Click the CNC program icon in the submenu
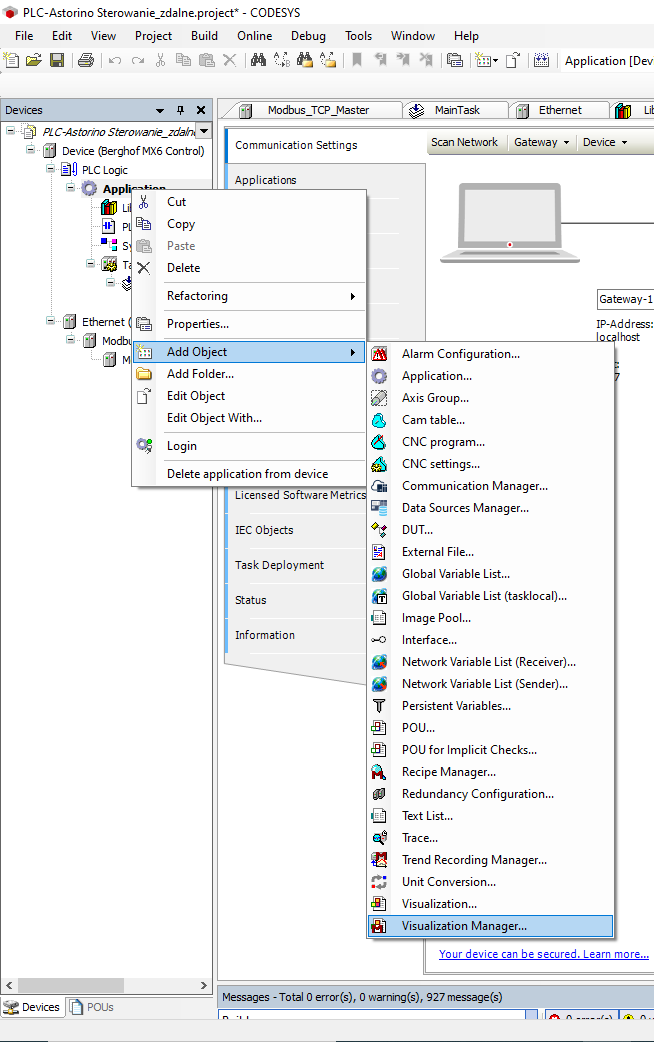The height and width of the screenshot is (1042, 654). (x=379, y=442)
